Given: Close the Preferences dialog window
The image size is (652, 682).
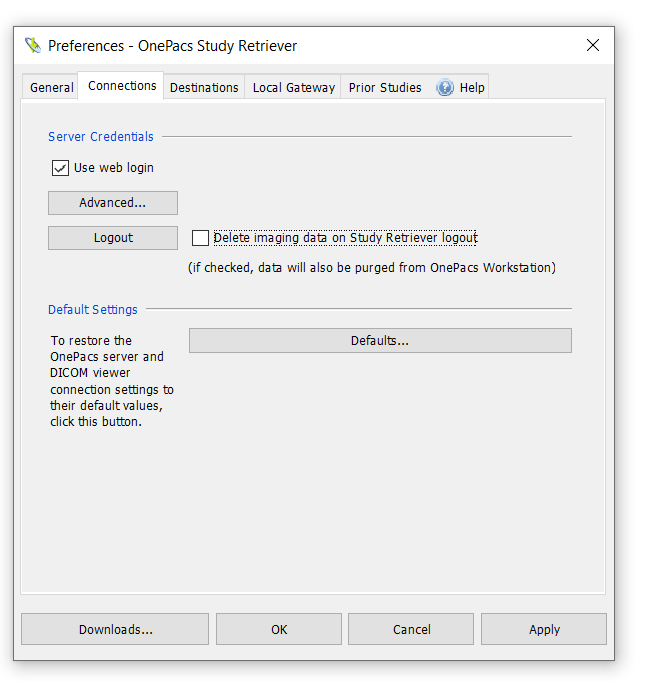Looking at the screenshot, I should click(x=593, y=45).
